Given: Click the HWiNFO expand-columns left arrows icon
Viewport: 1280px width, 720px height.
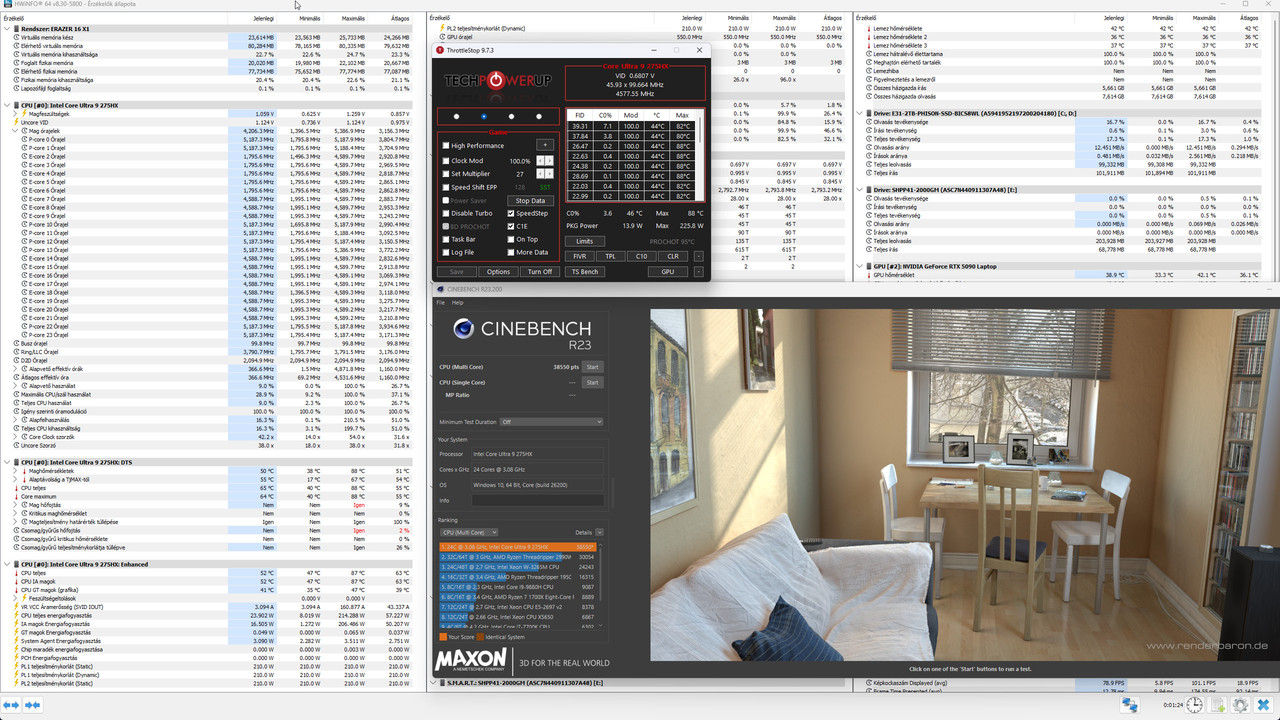Looking at the screenshot, I should (x=10, y=705).
